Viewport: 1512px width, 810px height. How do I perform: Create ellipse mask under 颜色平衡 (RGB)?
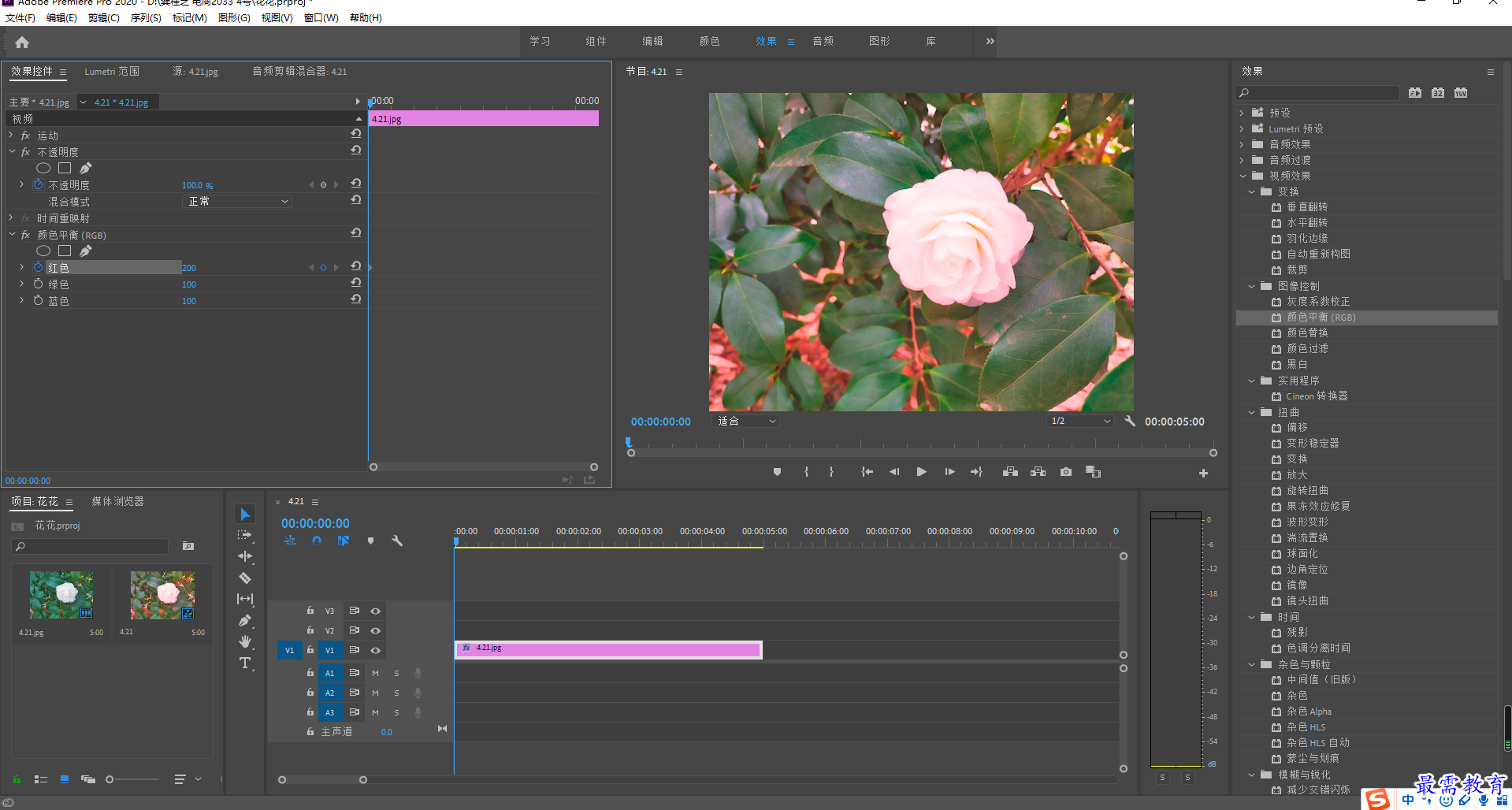point(43,251)
